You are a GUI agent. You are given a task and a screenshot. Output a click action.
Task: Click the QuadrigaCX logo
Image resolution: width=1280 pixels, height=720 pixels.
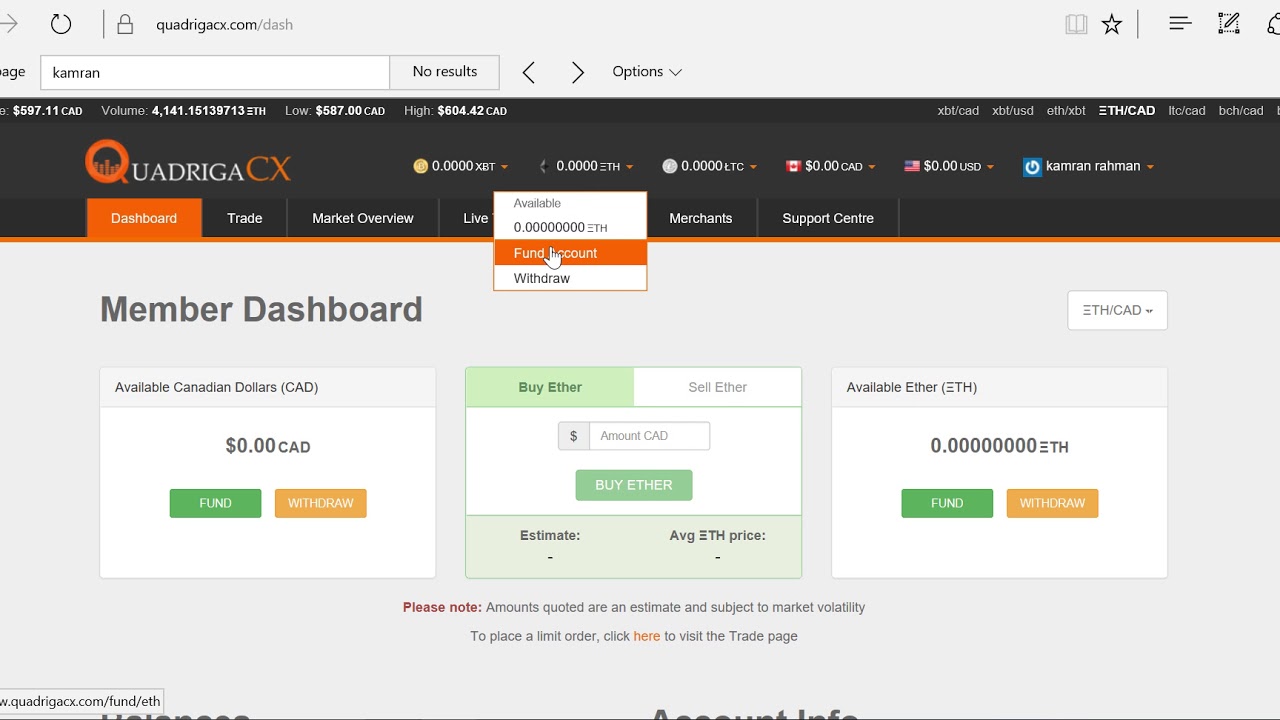[x=188, y=162]
